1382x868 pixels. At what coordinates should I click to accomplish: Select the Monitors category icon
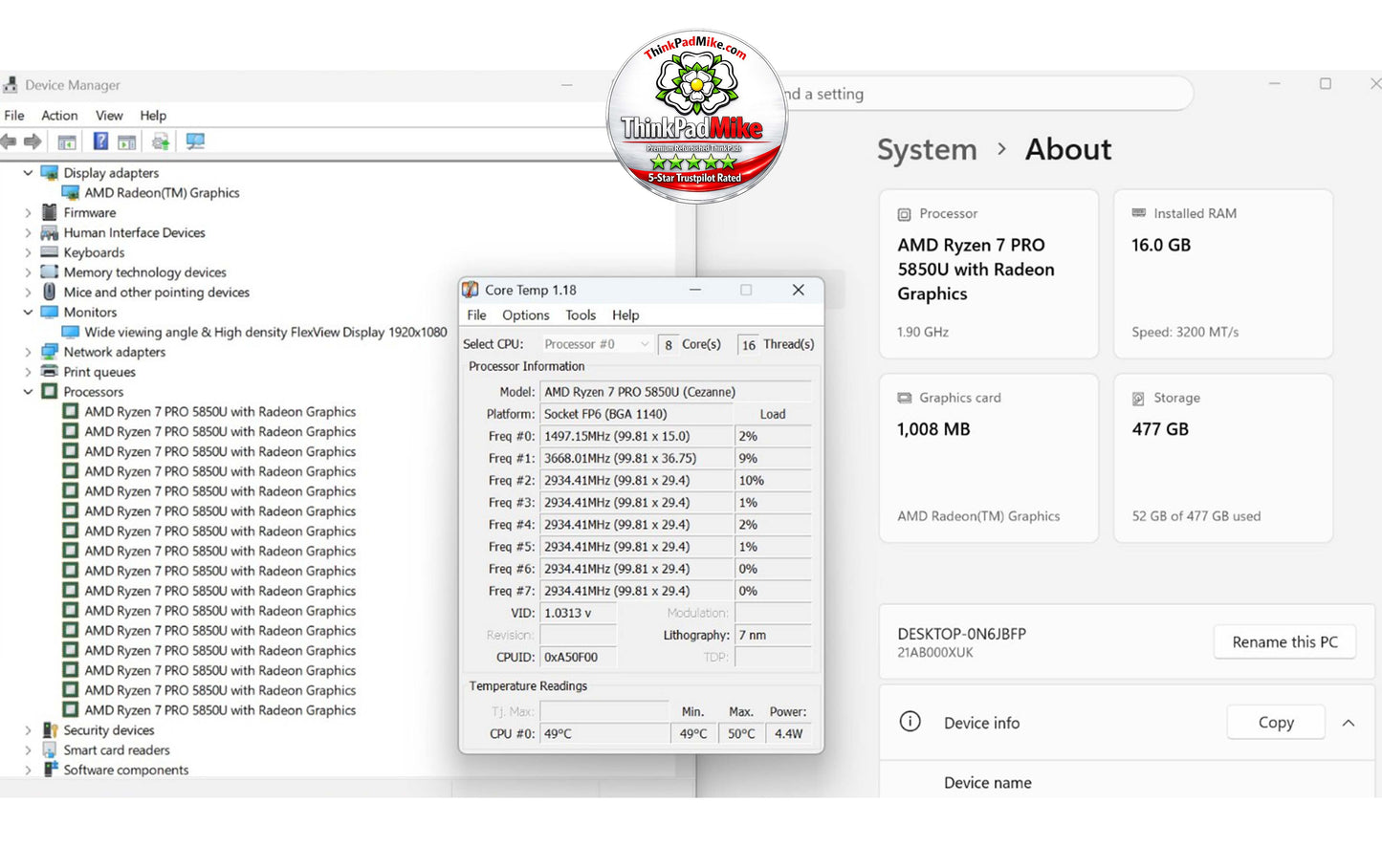(50, 313)
